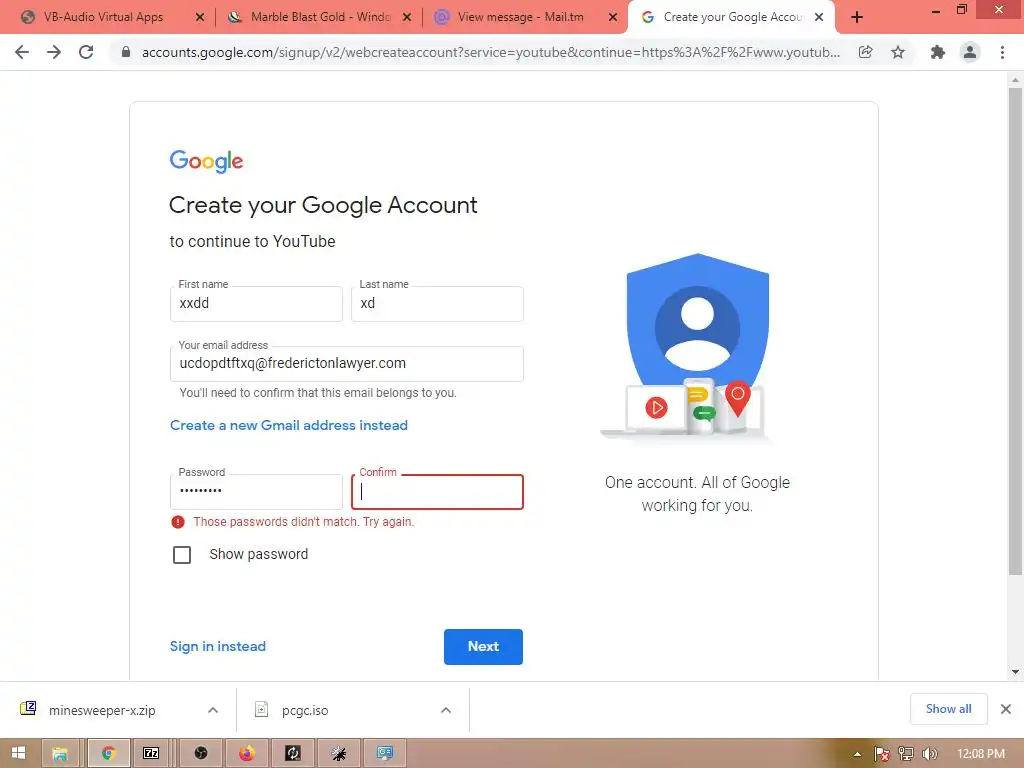Image resolution: width=1024 pixels, height=768 pixels.
Task: Select the Create your Google Account tab
Action: click(x=733, y=17)
